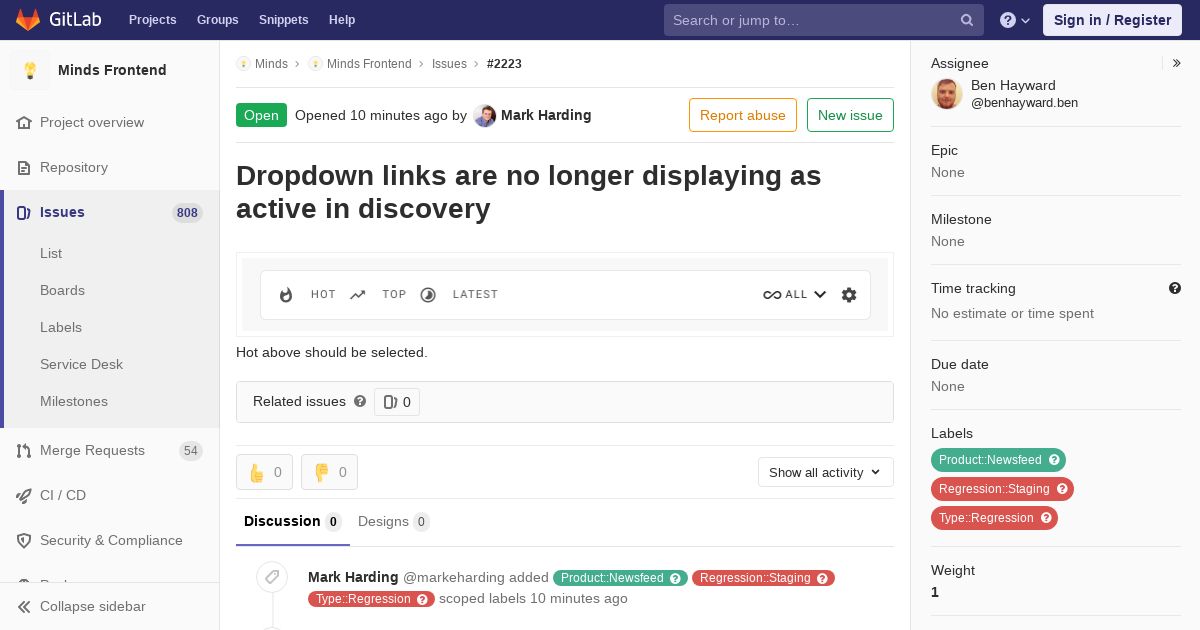Click the Minds Frontend lightbulb avatar
Viewport: 1200px width, 630px height.
point(30,70)
